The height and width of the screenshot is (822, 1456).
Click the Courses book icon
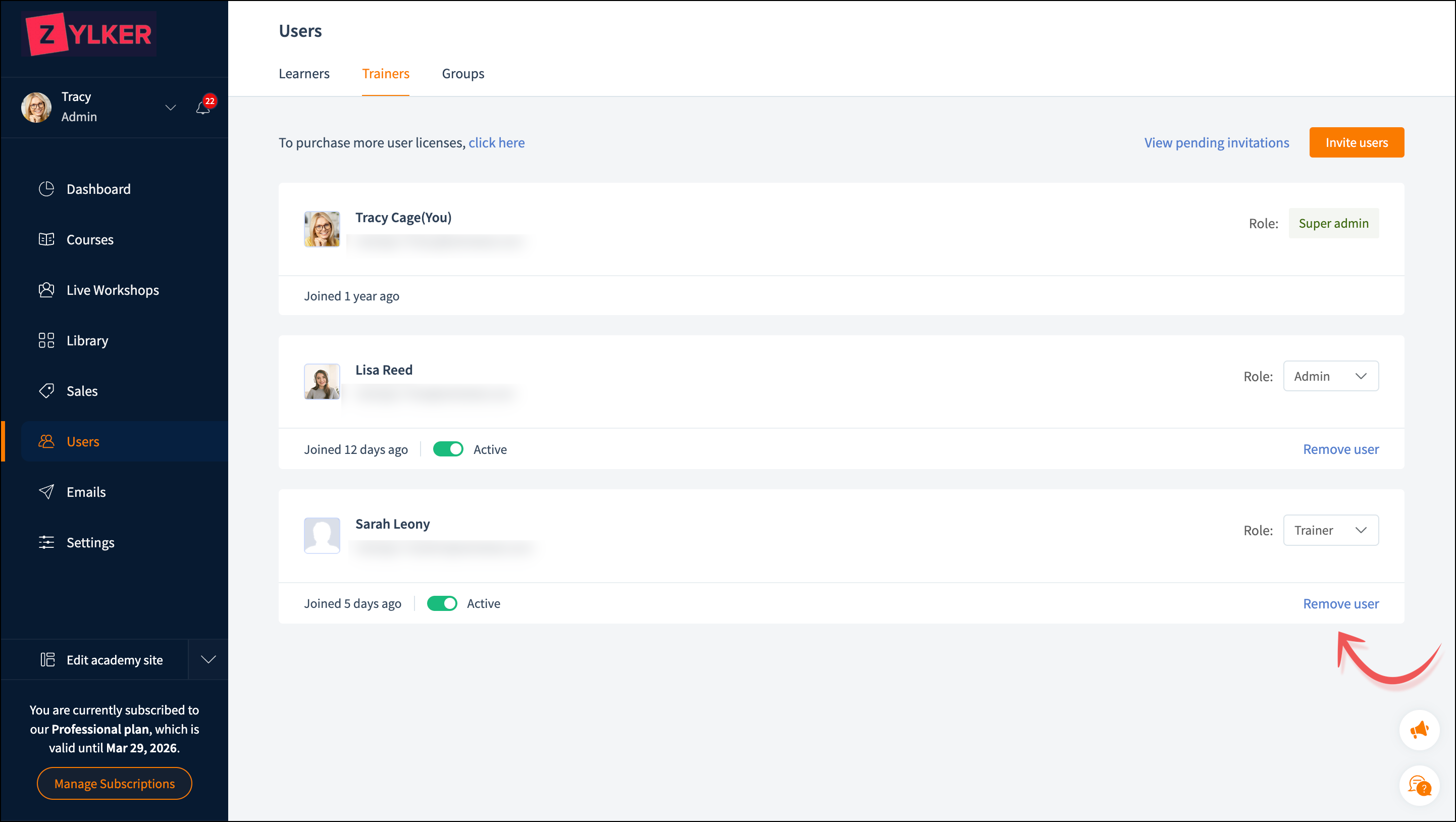[x=46, y=239]
